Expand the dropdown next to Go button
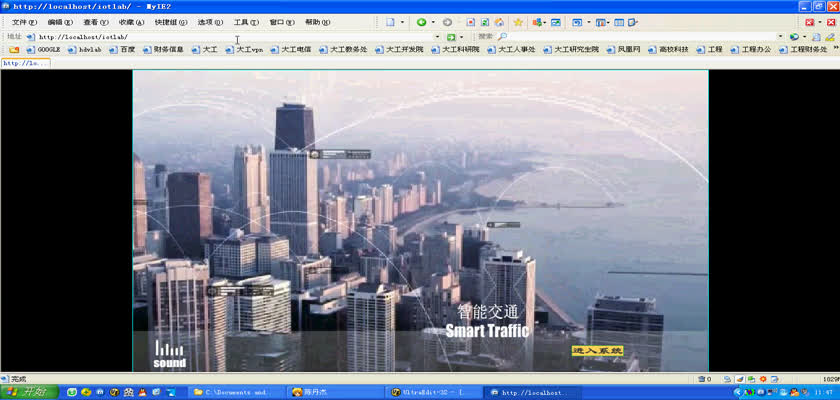The height and width of the screenshot is (400, 840). [x=462, y=37]
